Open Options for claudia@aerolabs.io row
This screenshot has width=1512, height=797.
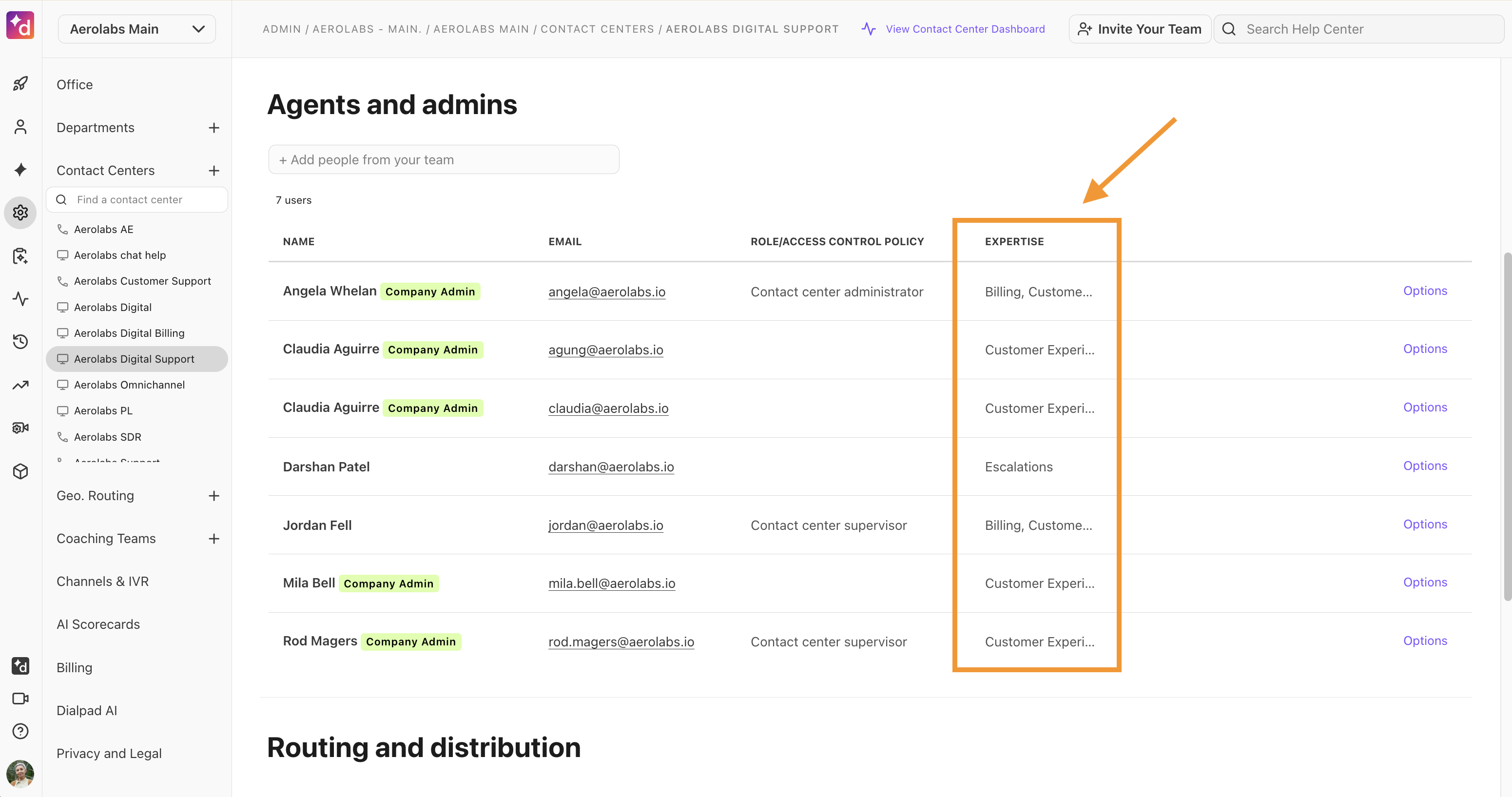[x=1425, y=408]
